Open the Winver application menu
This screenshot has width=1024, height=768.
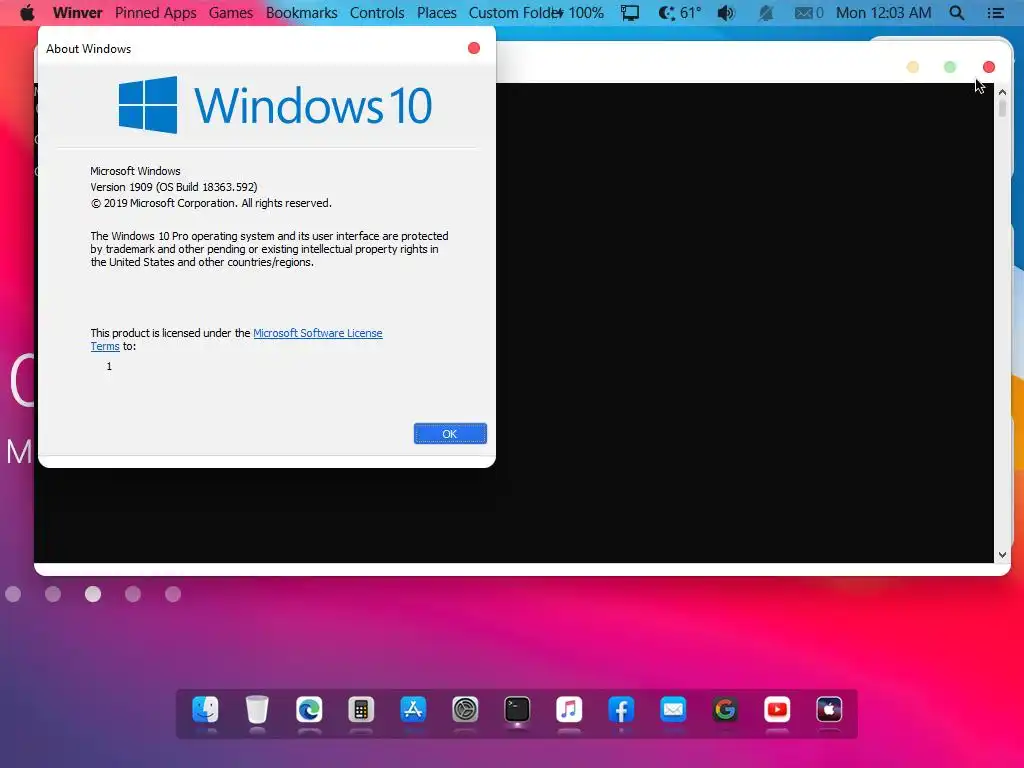pyautogui.click(x=77, y=12)
